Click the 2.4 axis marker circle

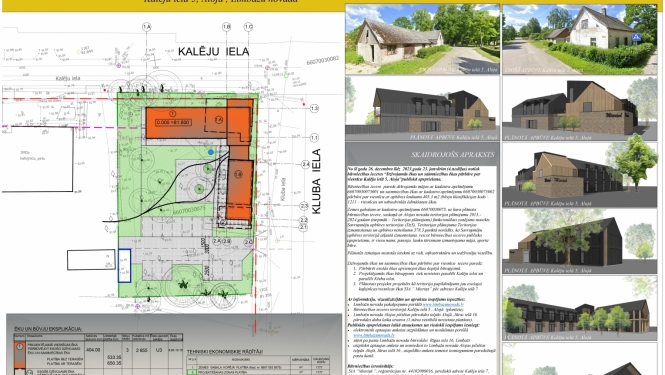click(305, 164)
